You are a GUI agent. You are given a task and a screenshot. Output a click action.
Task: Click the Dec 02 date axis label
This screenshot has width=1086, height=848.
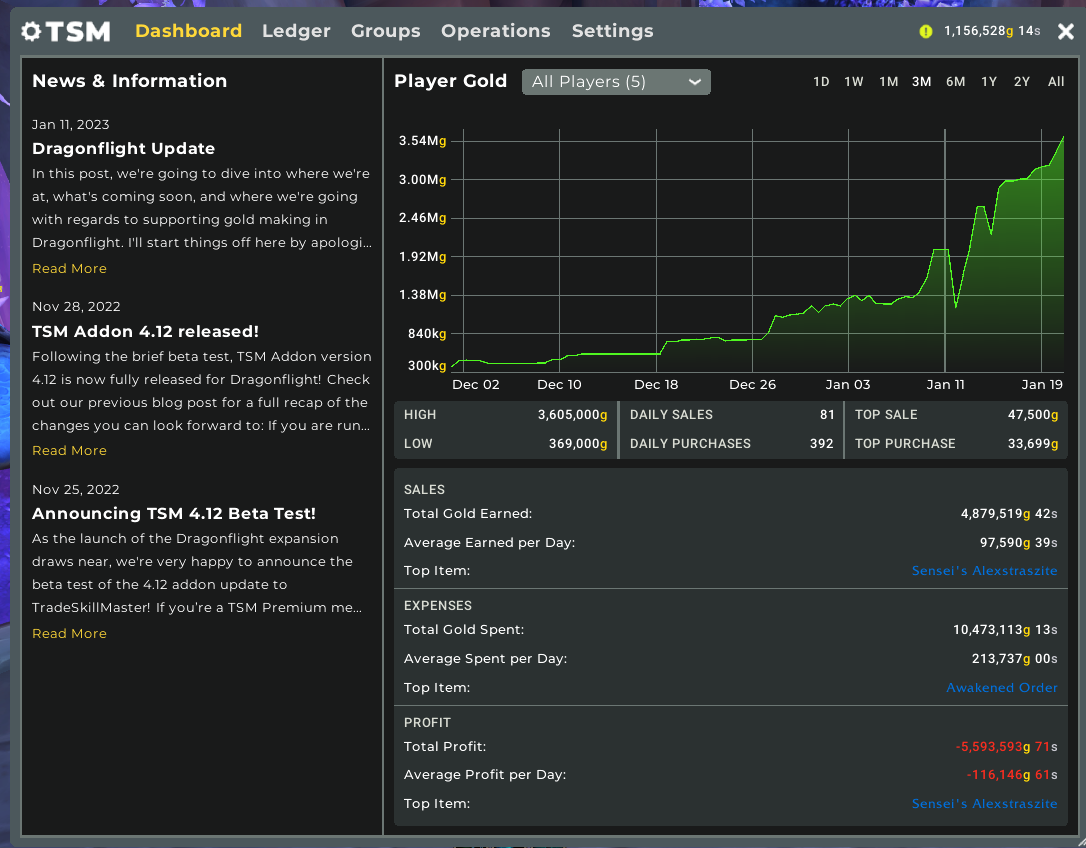tap(476, 385)
